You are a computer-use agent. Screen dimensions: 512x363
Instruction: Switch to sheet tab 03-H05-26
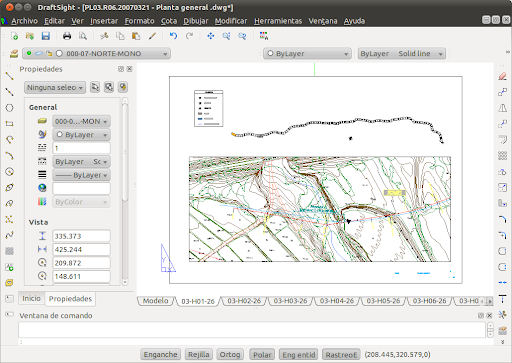click(383, 301)
